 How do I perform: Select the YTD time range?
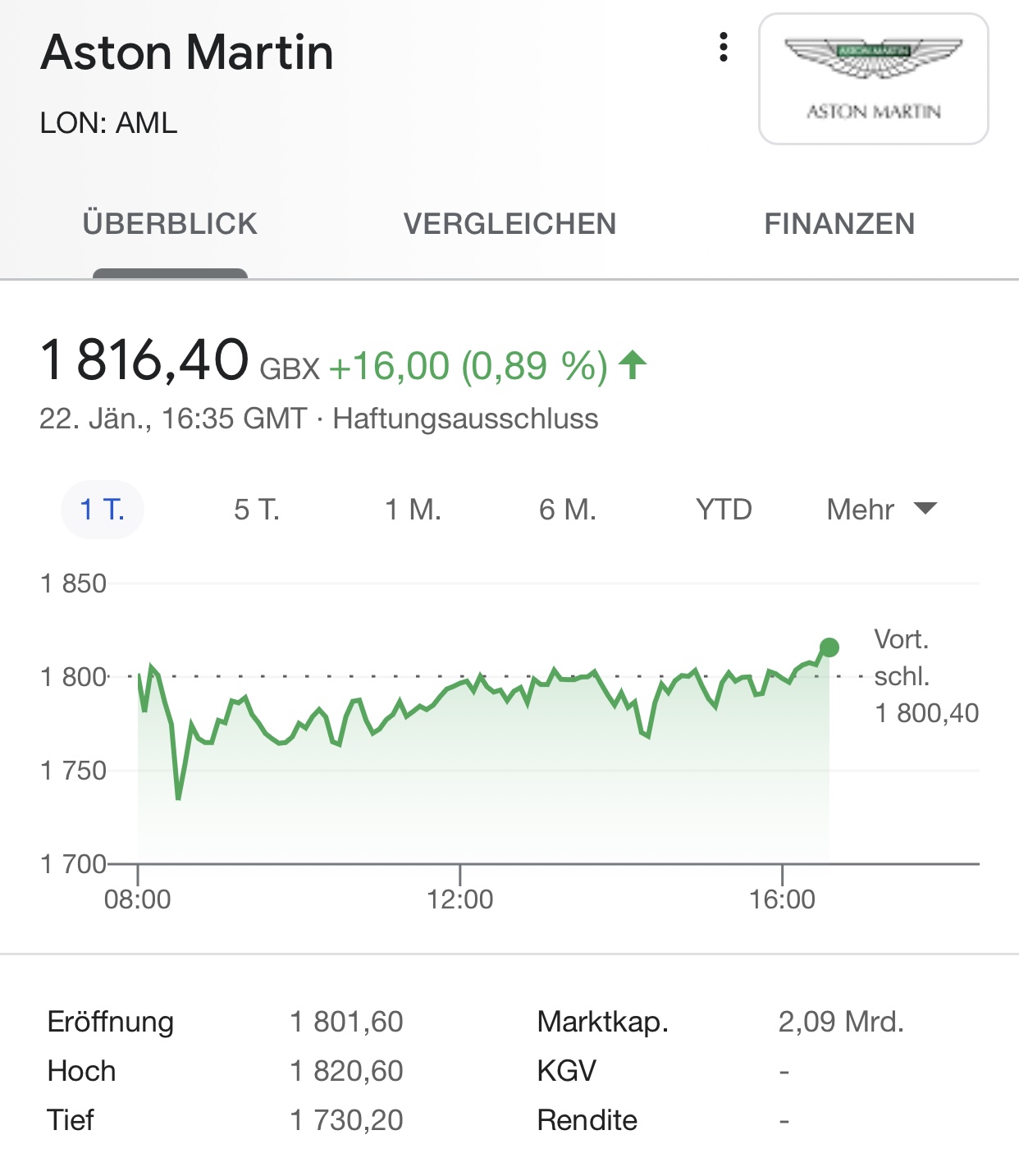click(x=724, y=510)
